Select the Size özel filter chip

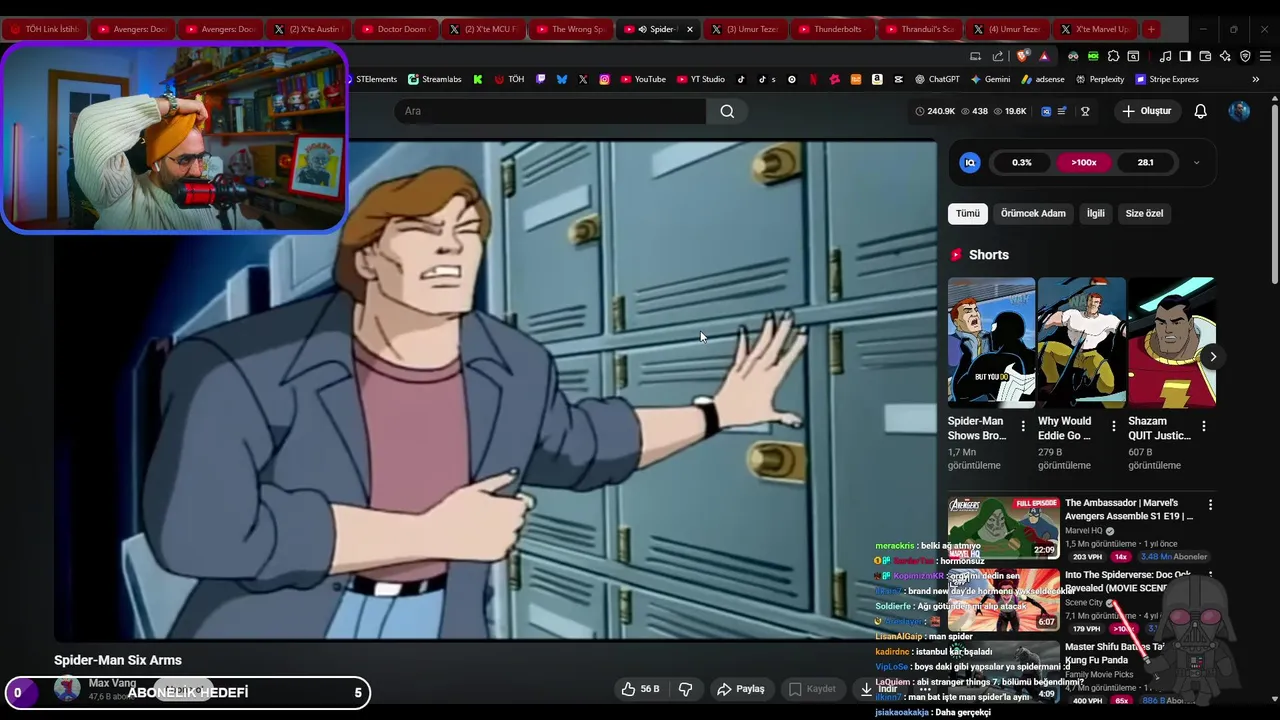point(1144,213)
